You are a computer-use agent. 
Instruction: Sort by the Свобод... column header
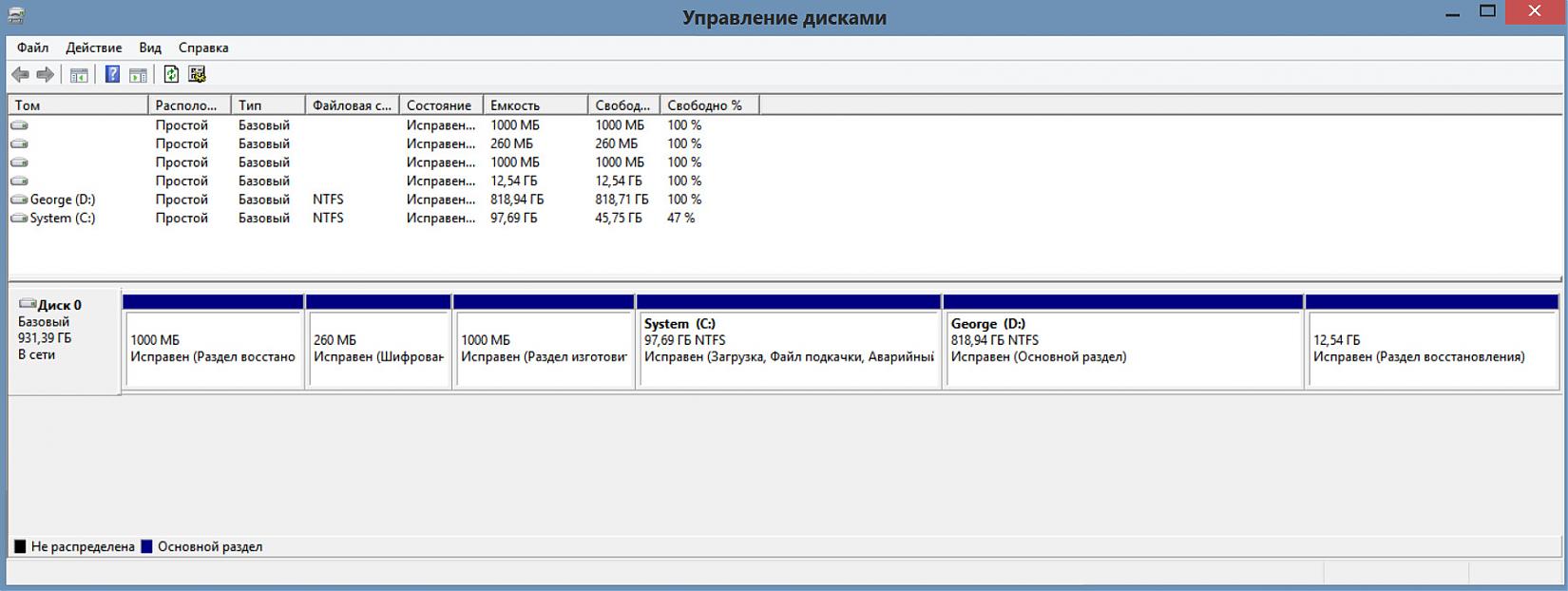(624, 105)
